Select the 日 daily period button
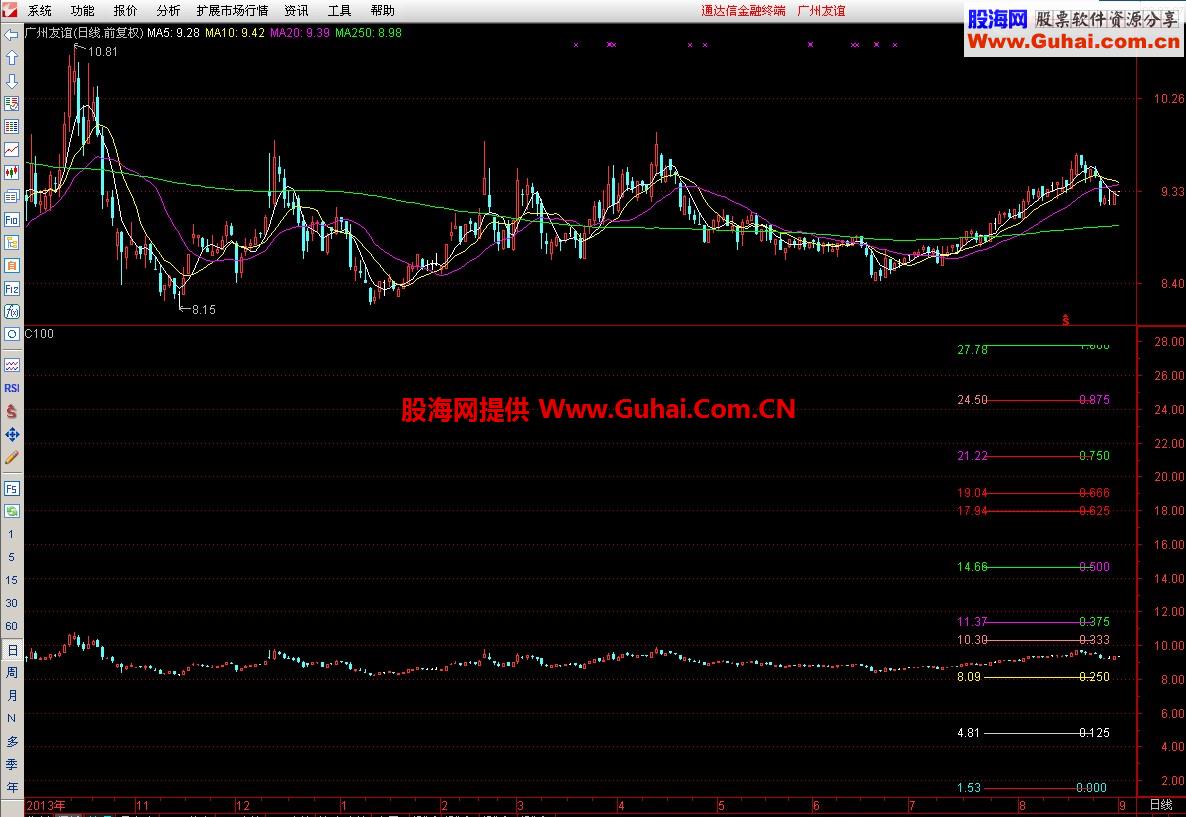Viewport: 1186px width, 817px height. [x=11, y=650]
